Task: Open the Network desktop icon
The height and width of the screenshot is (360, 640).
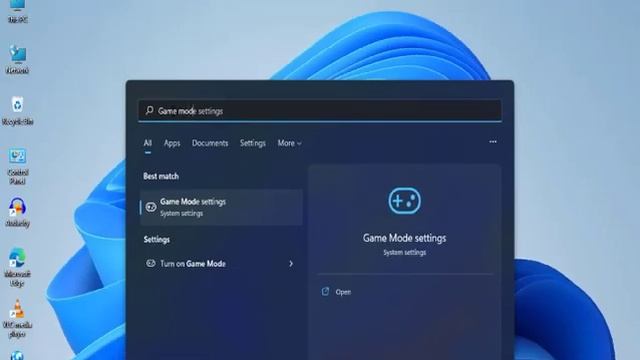Action: pos(18,60)
